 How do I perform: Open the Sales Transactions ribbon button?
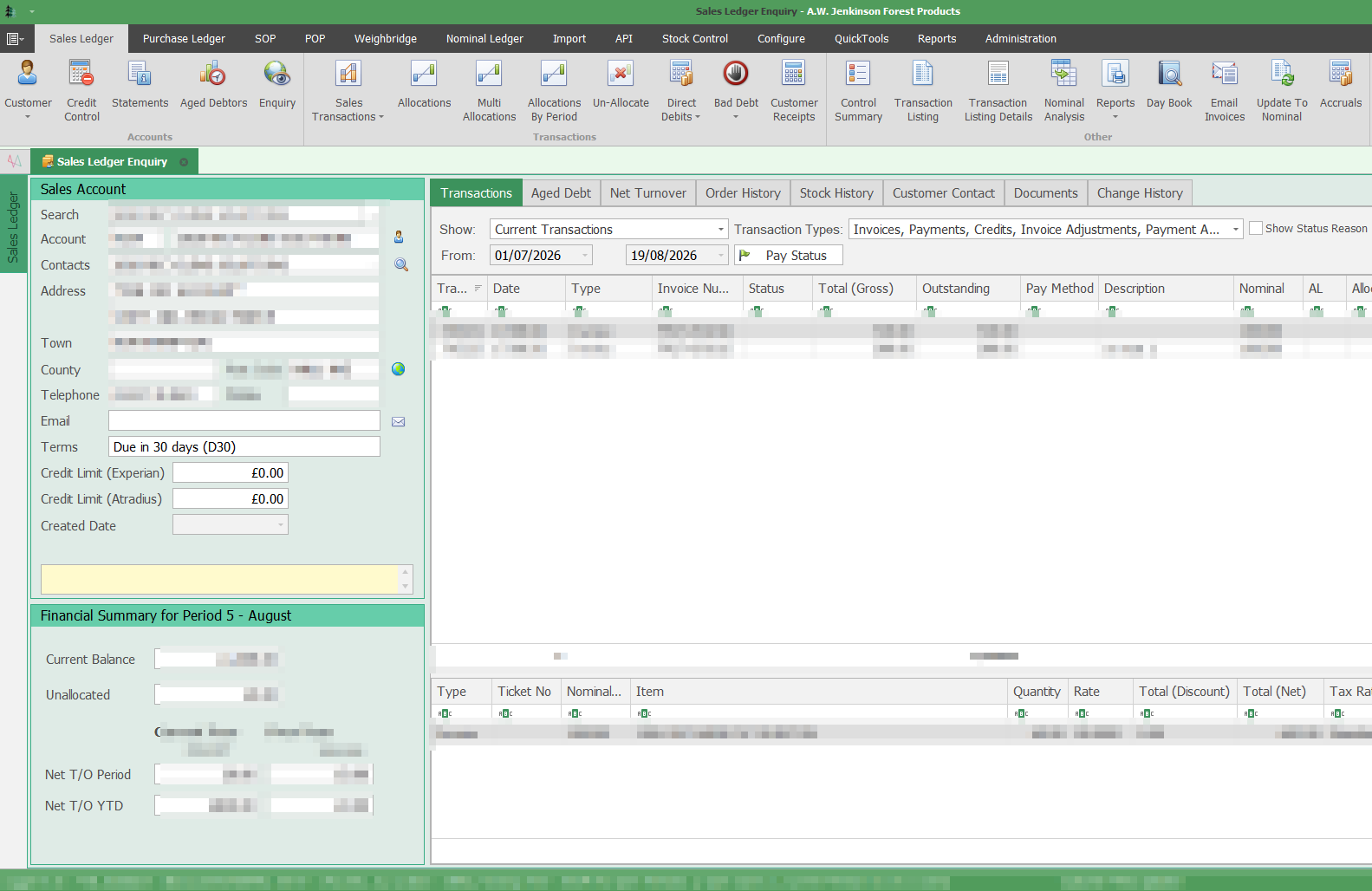pos(348,89)
